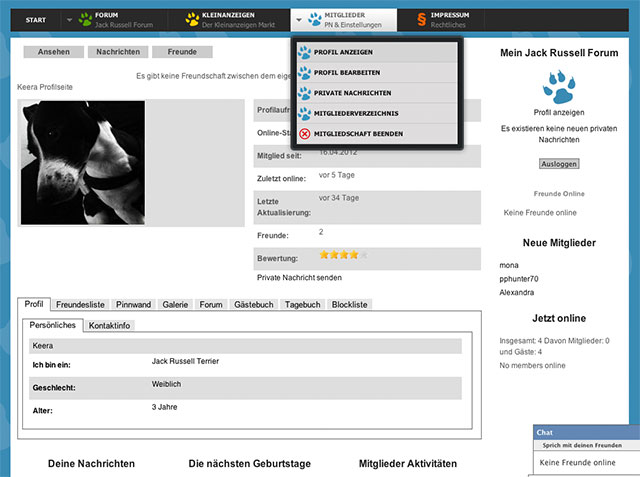Click the orange paragraph Impressum icon

click(x=422, y=19)
